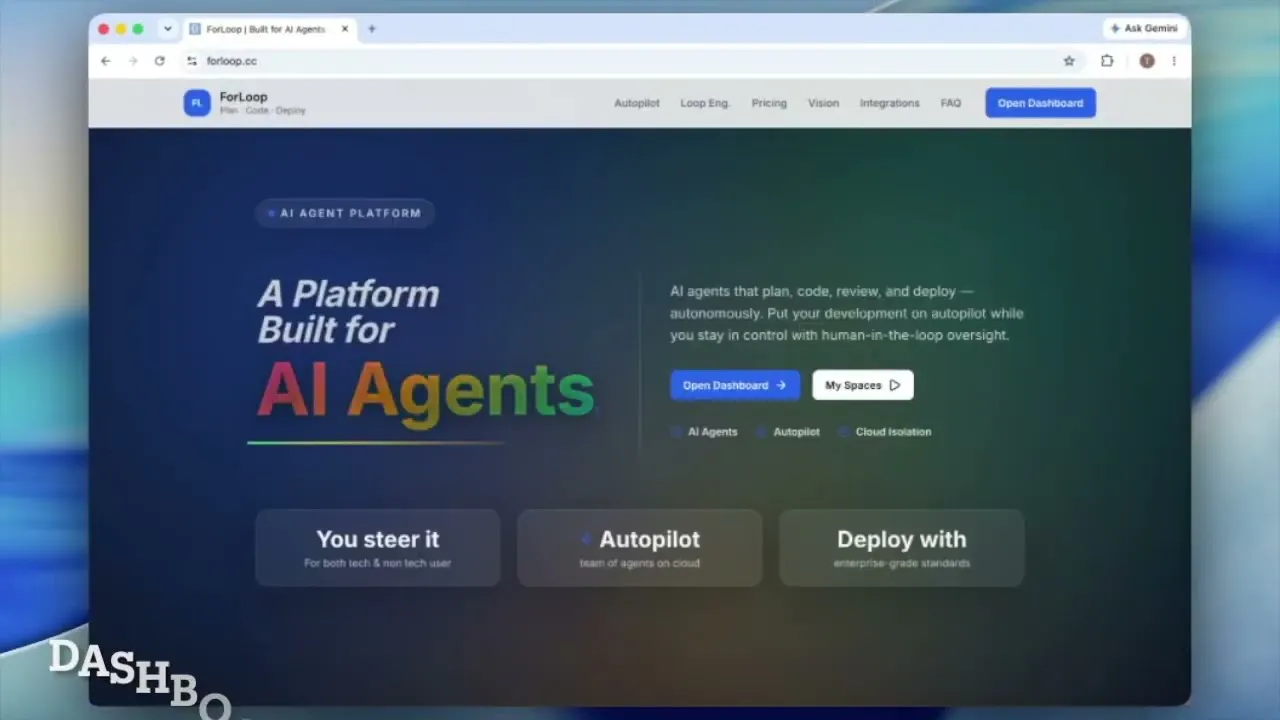This screenshot has width=1280, height=720.
Task: Go back with browser back arrow
Action: point(106,61)
